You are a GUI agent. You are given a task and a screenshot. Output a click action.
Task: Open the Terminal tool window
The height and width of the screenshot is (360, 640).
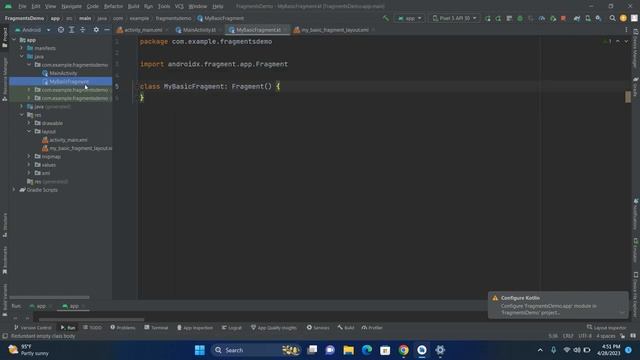point(156,327)
